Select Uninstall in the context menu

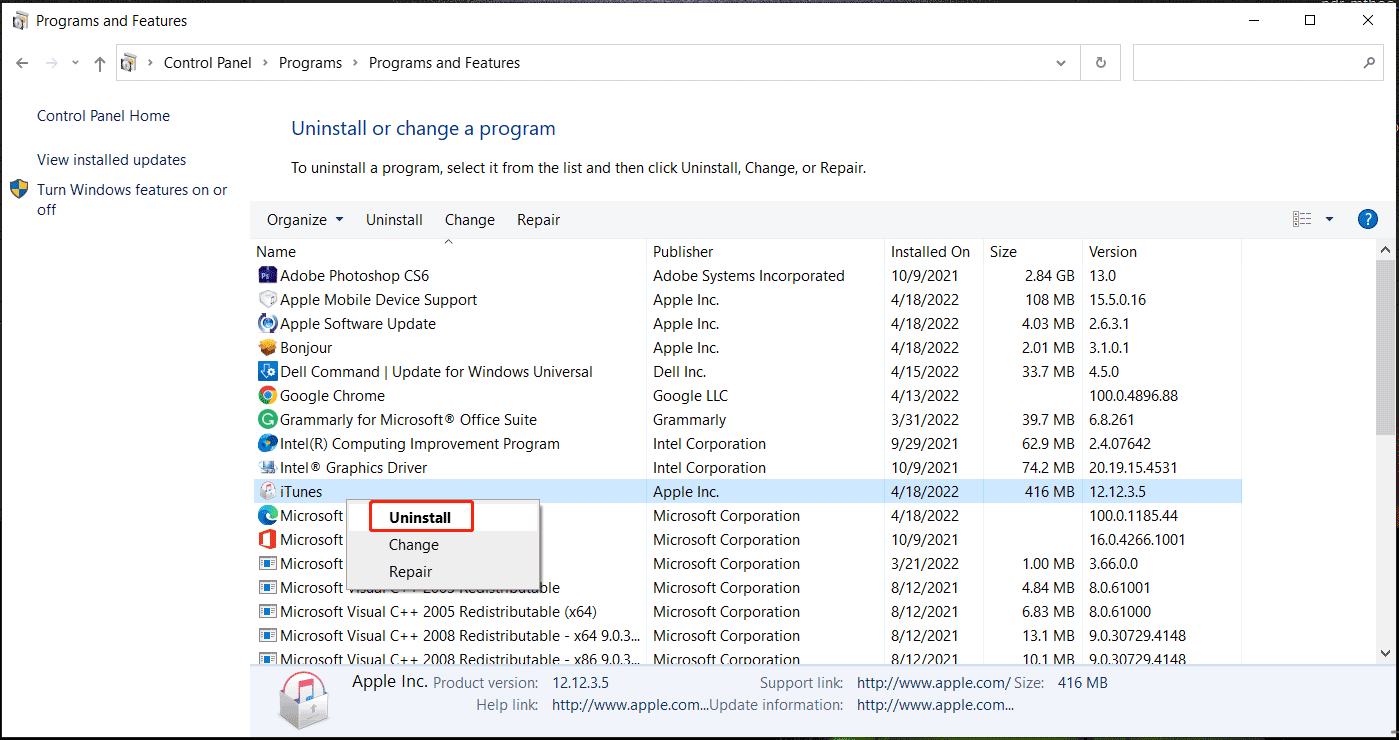click(420, 517)
